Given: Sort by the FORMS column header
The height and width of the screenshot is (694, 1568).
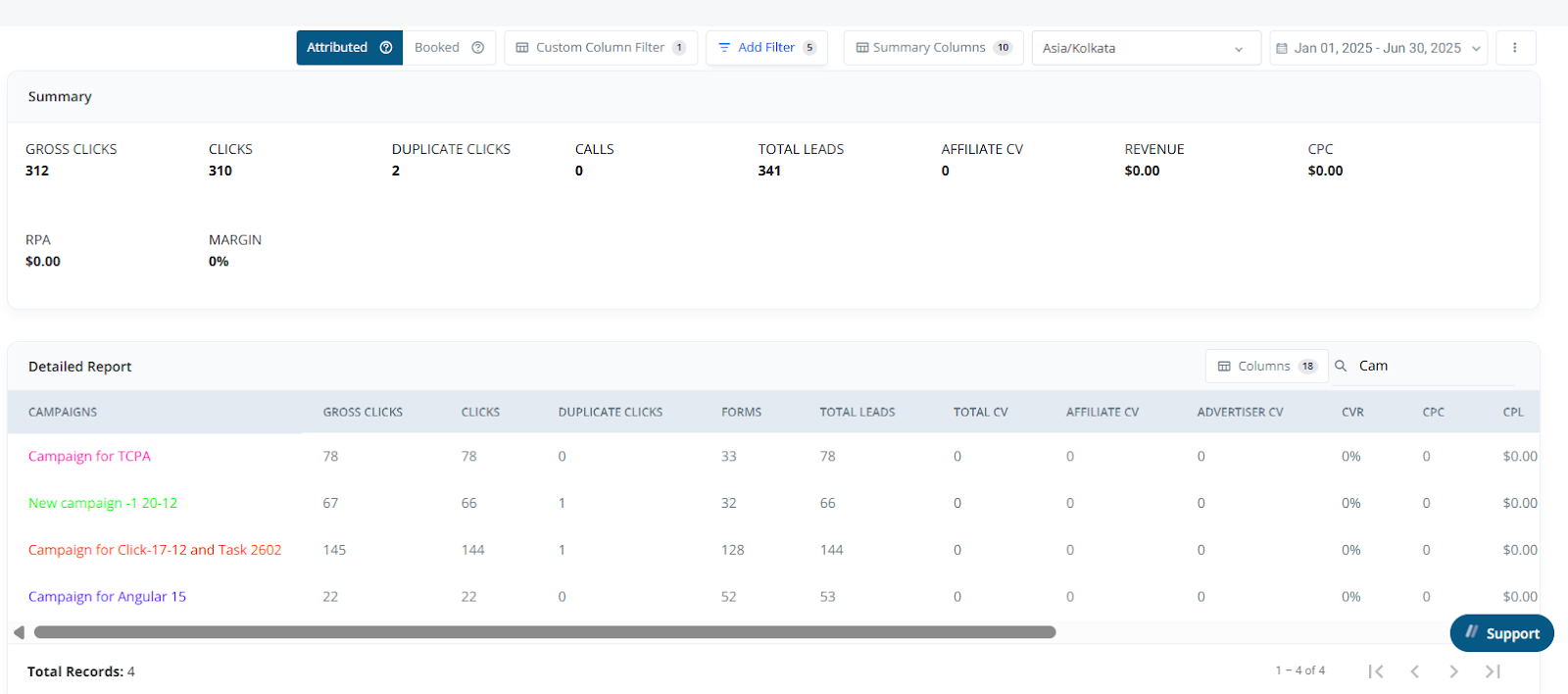Looking at the screenshot, I should (x=741, y=412).
